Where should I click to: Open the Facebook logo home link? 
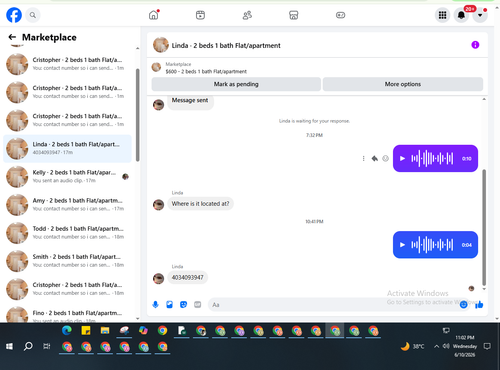pyautogui.click(x=14, y=15)
